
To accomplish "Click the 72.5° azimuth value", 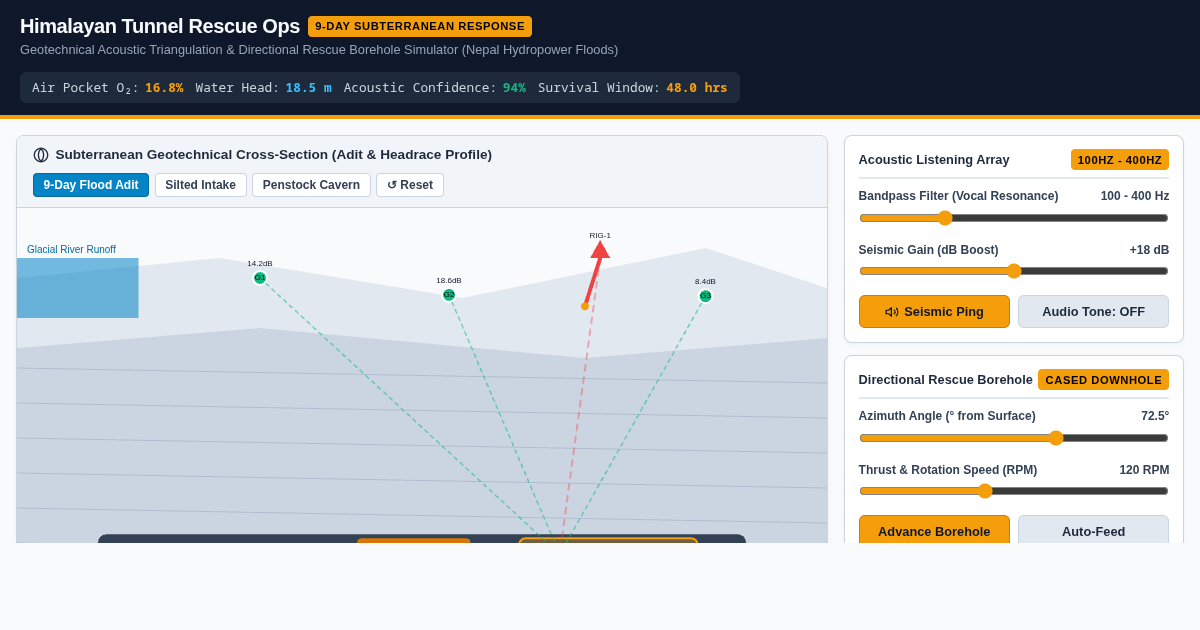I will [1155, 416].
